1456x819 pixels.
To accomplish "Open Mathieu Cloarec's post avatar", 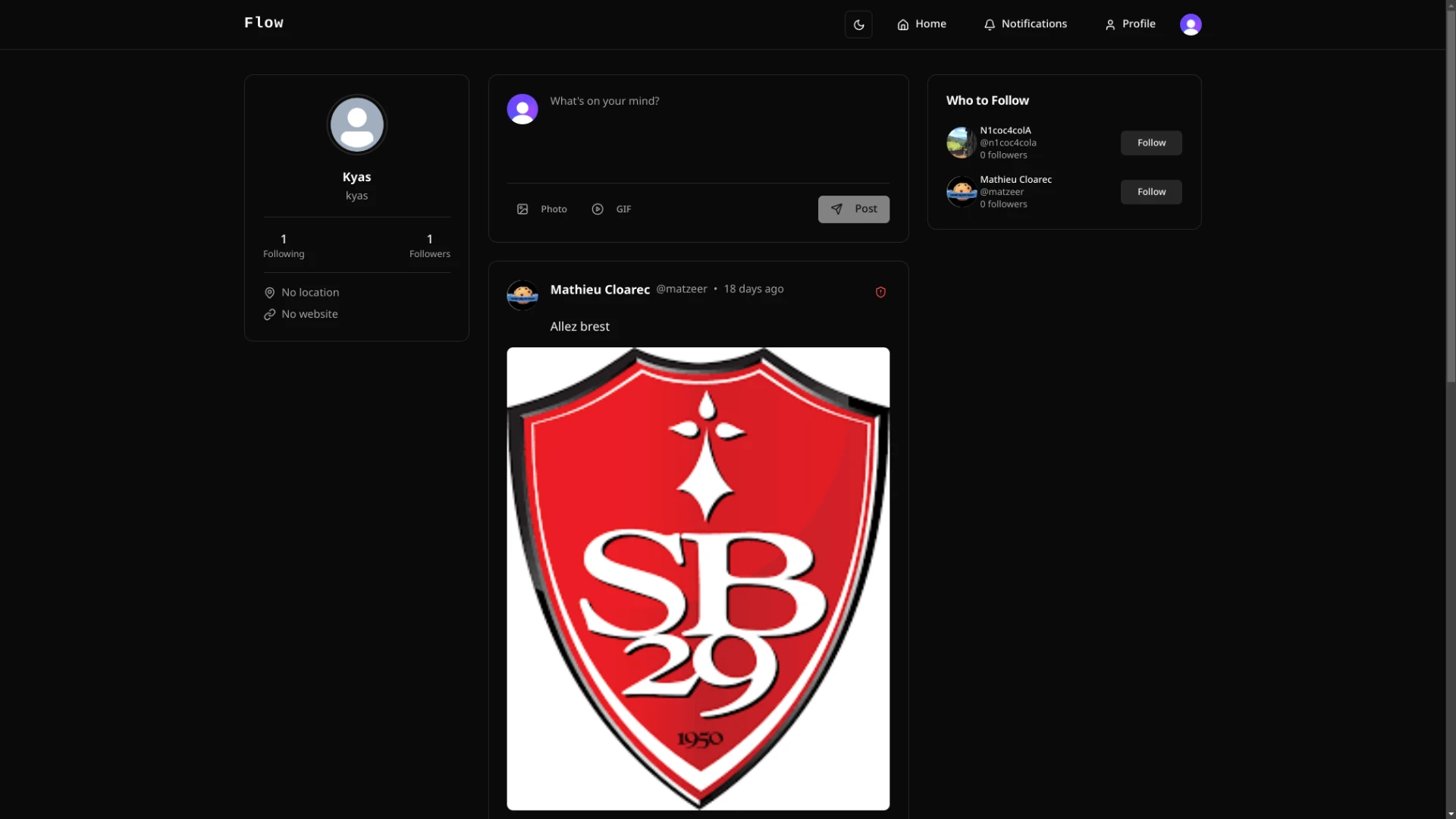I will click(522, 295).
